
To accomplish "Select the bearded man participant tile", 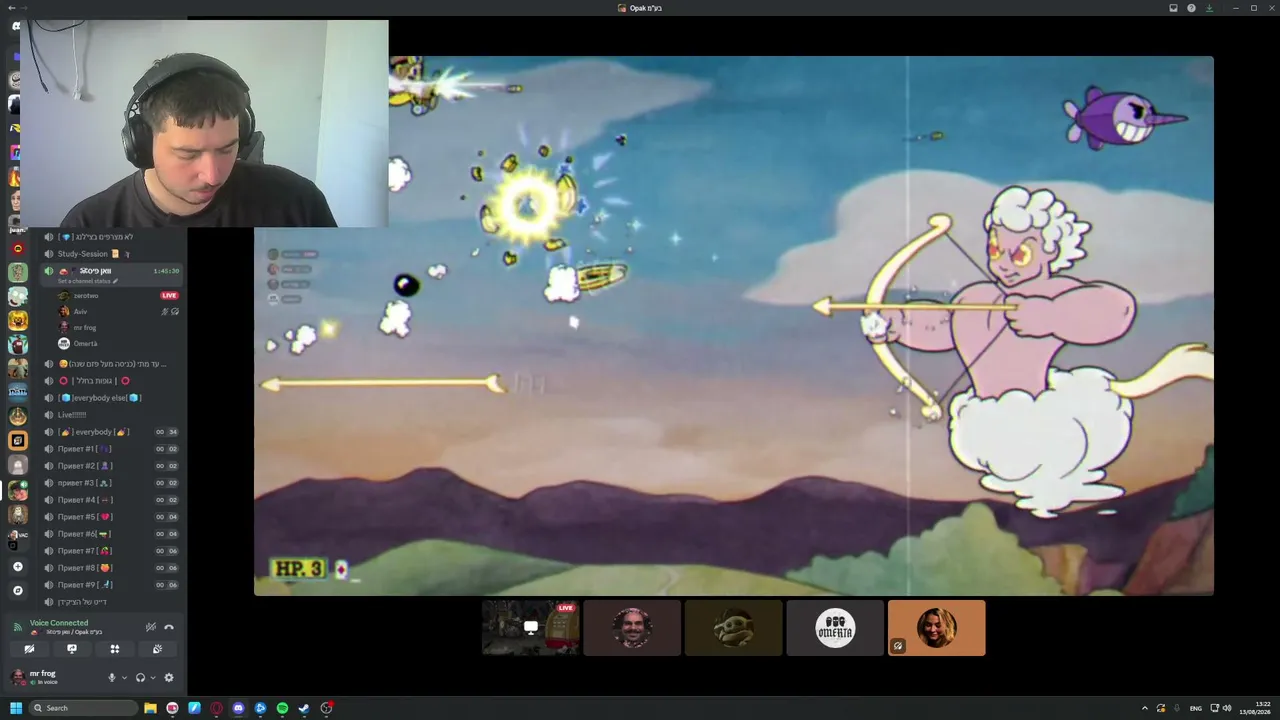I will [632, 628].
